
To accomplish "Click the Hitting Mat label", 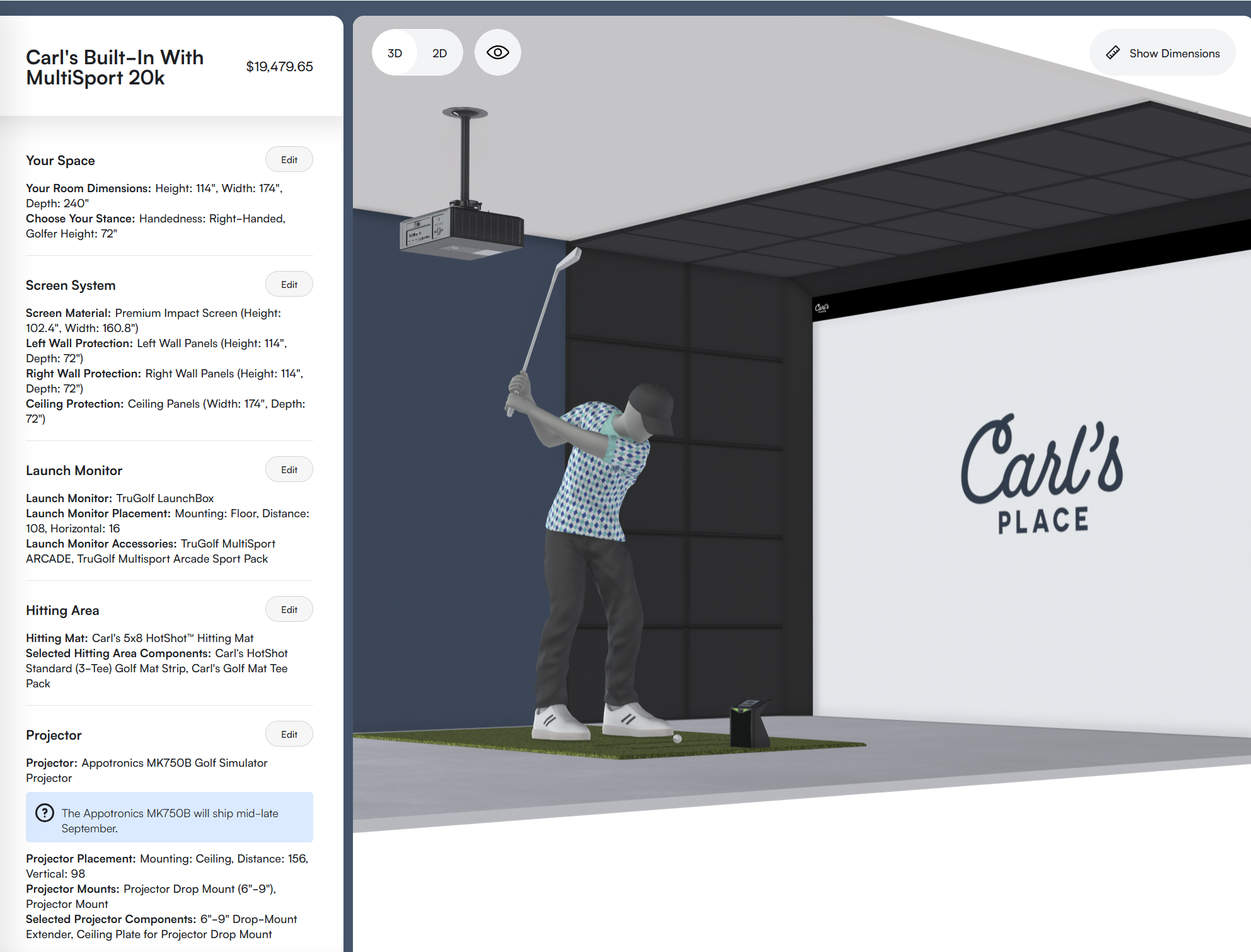I will click(57, 638).
